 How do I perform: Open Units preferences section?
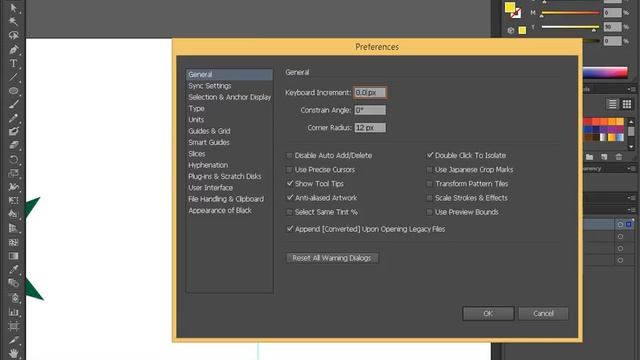(x=196, y=120)
